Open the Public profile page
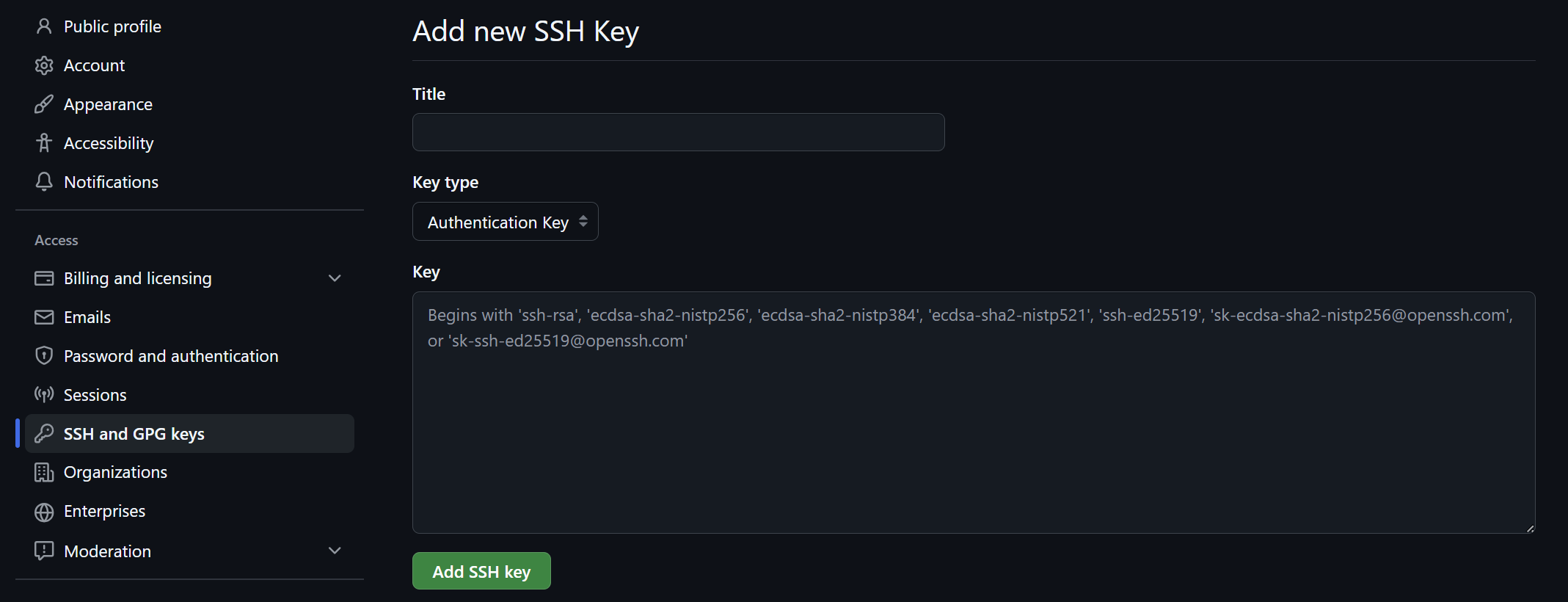Image resolution: width=1568 pixels, height=602 pixels. click(x=113, y=26)
